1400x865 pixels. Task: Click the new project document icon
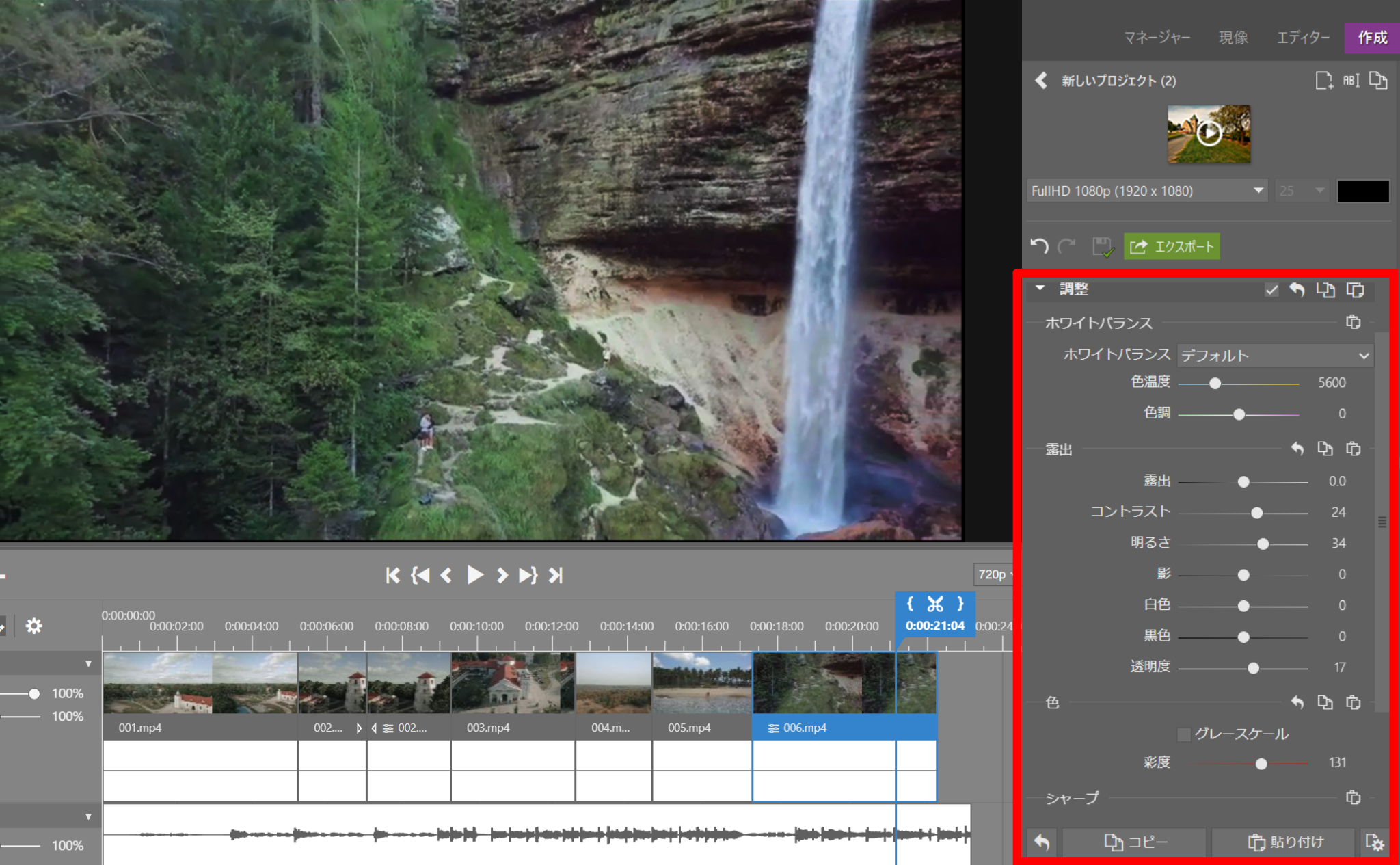tap(1323, 81)
